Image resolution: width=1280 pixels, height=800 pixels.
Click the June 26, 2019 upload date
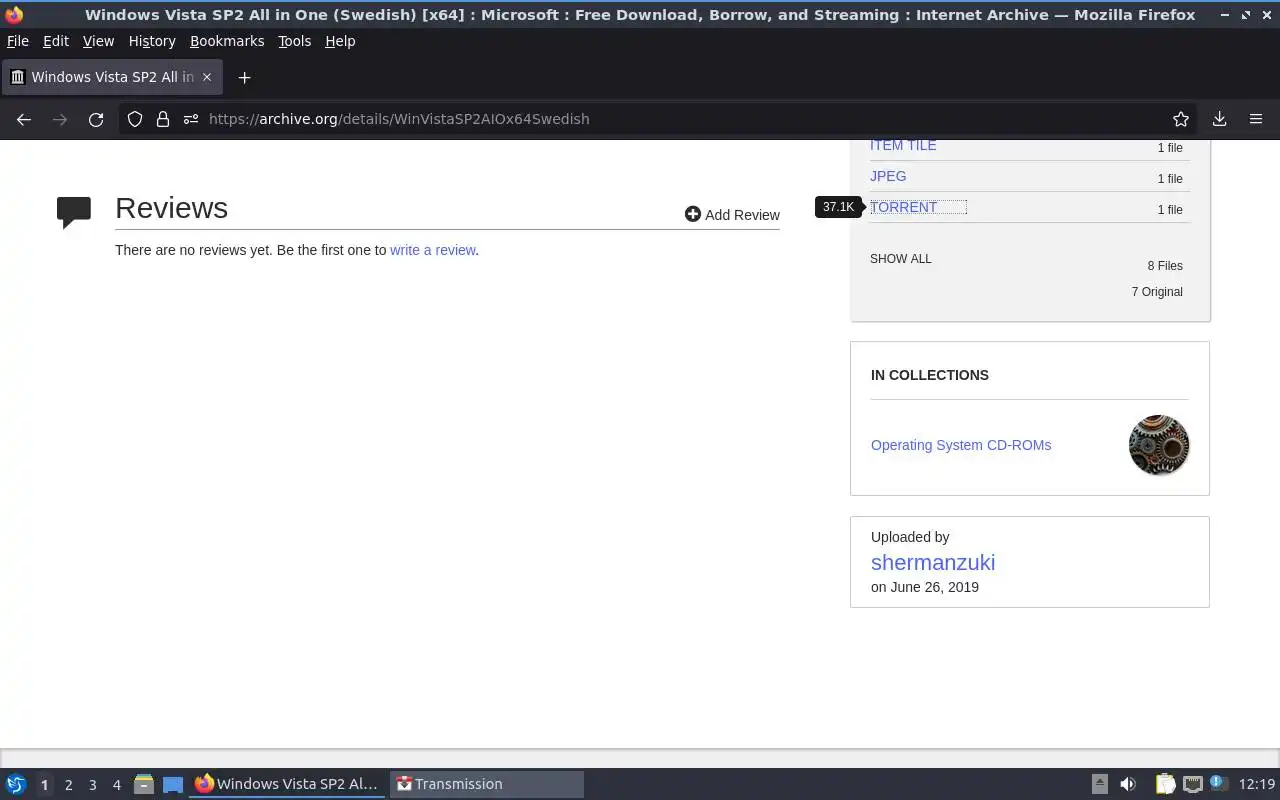(x=934, y=587)
